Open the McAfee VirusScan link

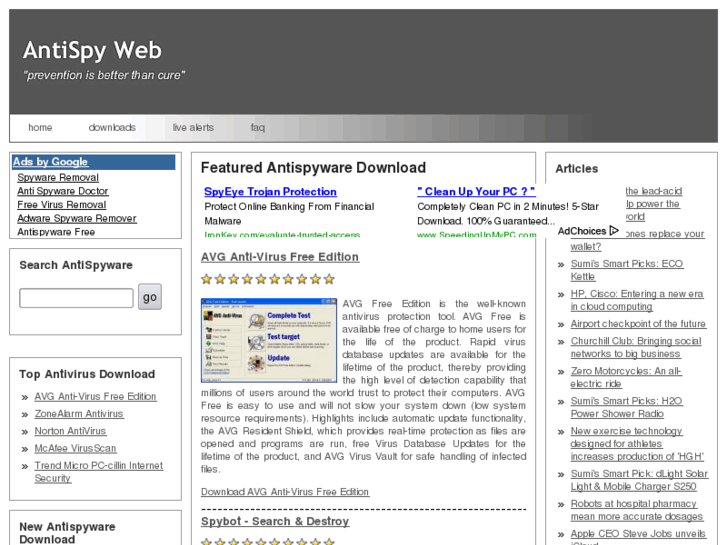pyautogui.click(x=75, y=448)
